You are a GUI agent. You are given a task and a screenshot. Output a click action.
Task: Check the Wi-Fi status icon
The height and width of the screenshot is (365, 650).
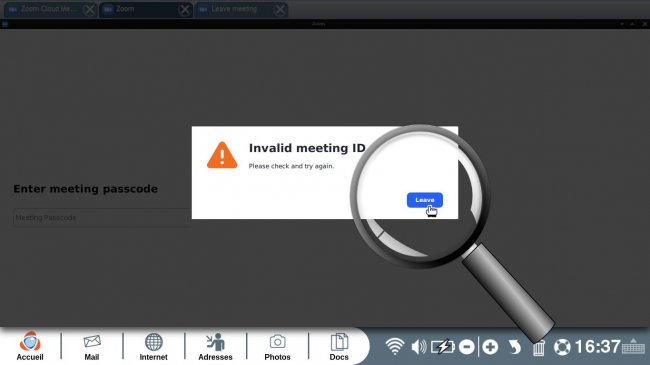[x=395, y=346]
